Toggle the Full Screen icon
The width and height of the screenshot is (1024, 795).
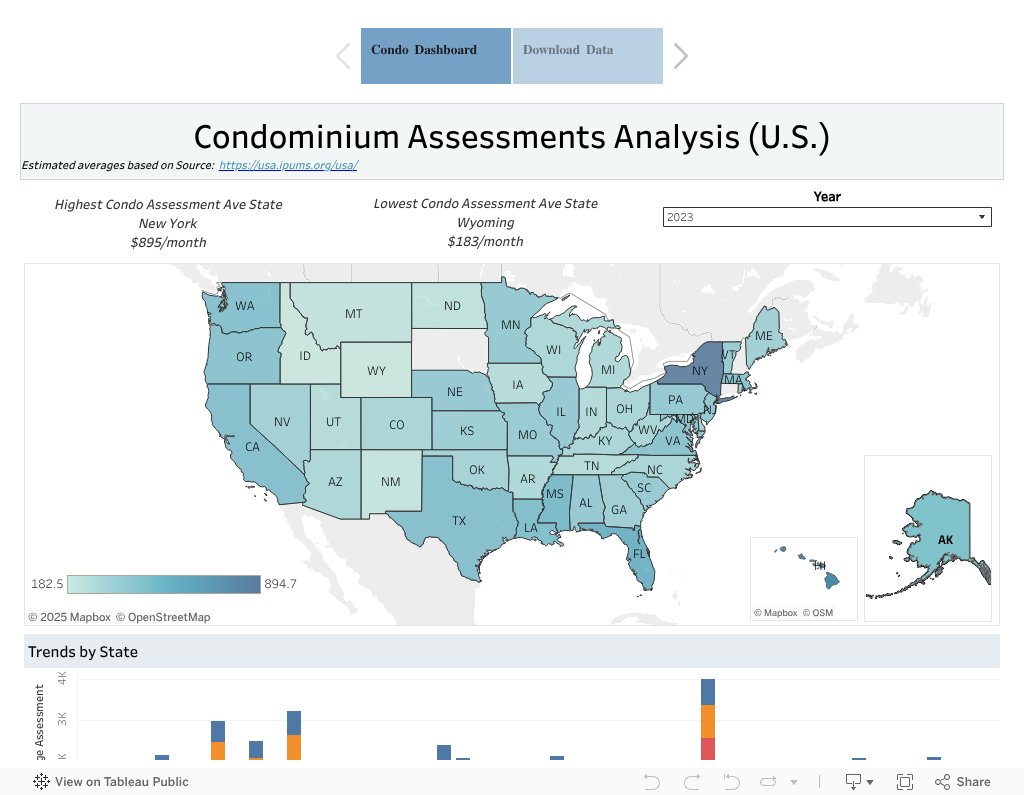904,782
